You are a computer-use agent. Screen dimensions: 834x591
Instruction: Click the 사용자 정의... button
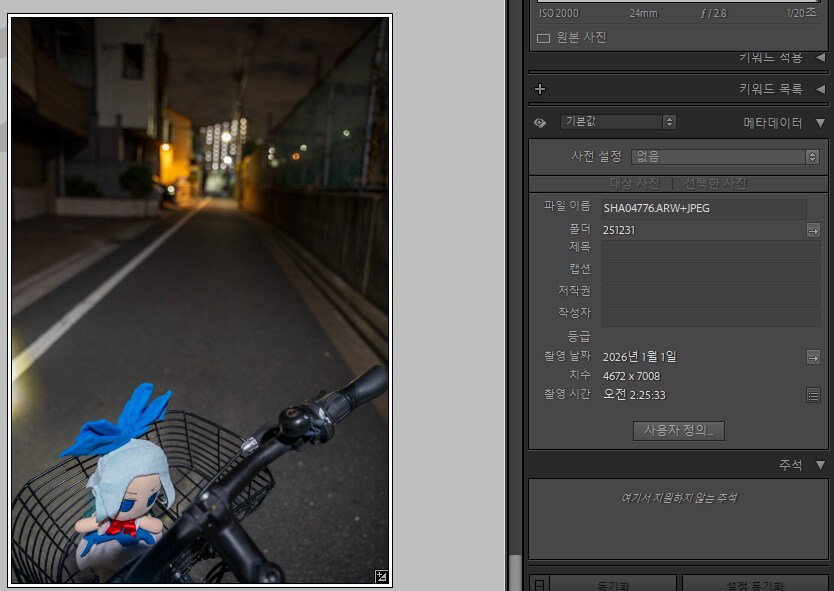coord(679,431)
